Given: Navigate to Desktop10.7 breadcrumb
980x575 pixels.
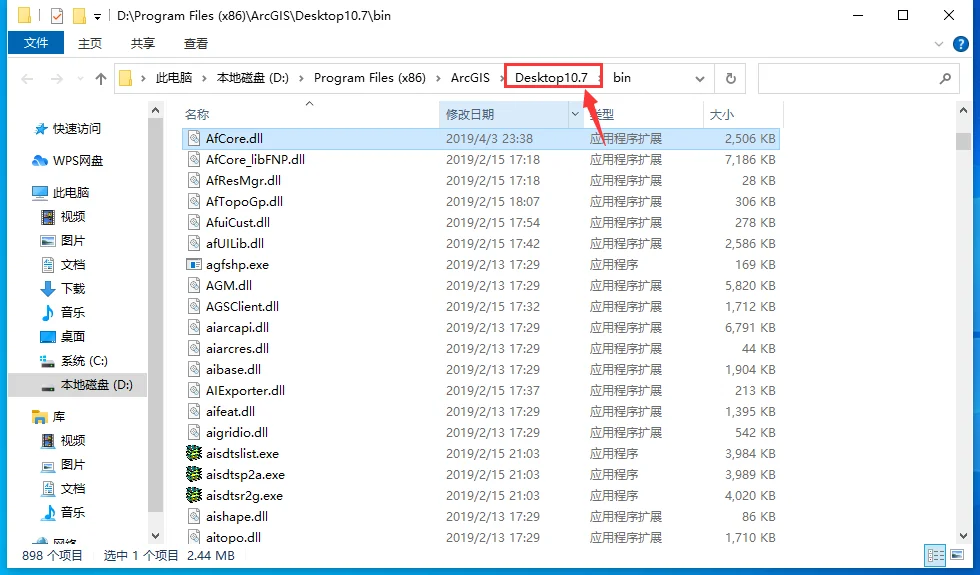Looking at the screenshot, I should [551, 78].
